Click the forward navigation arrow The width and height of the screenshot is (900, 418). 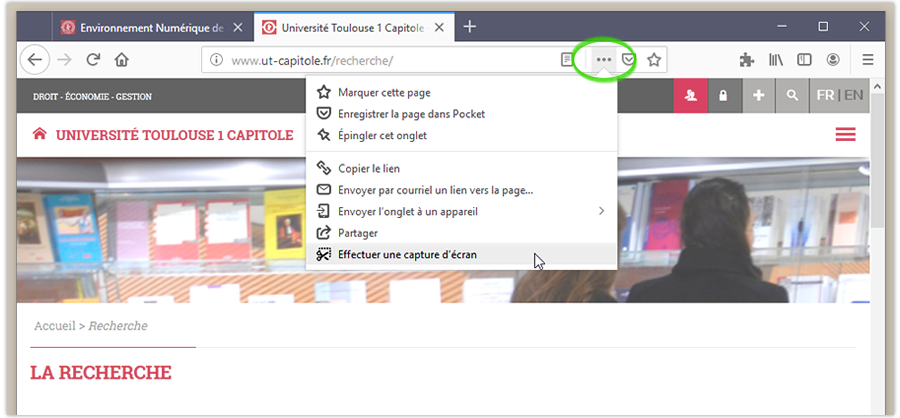64,60
